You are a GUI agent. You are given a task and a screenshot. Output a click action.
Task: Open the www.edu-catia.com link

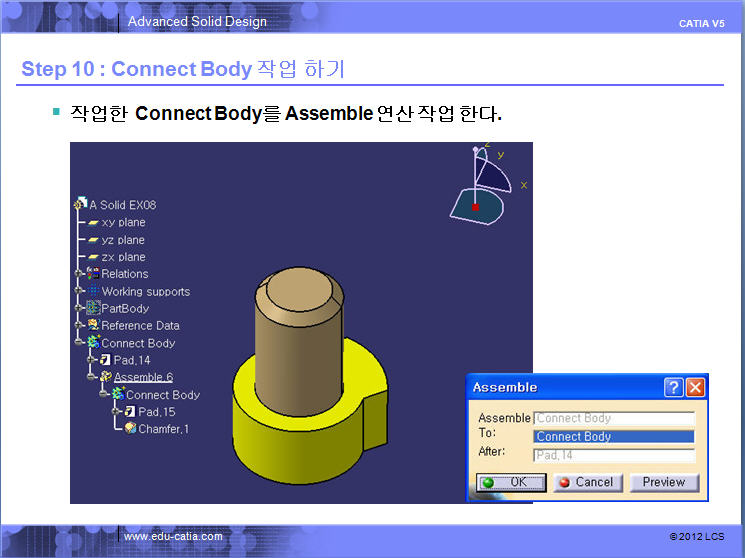(x=173, y=537)
